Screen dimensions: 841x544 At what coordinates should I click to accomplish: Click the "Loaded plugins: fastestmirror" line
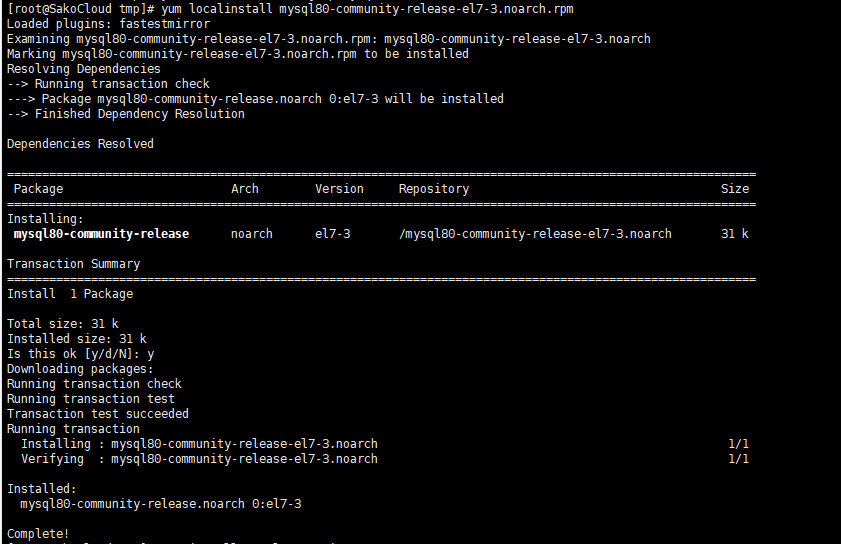108,24
